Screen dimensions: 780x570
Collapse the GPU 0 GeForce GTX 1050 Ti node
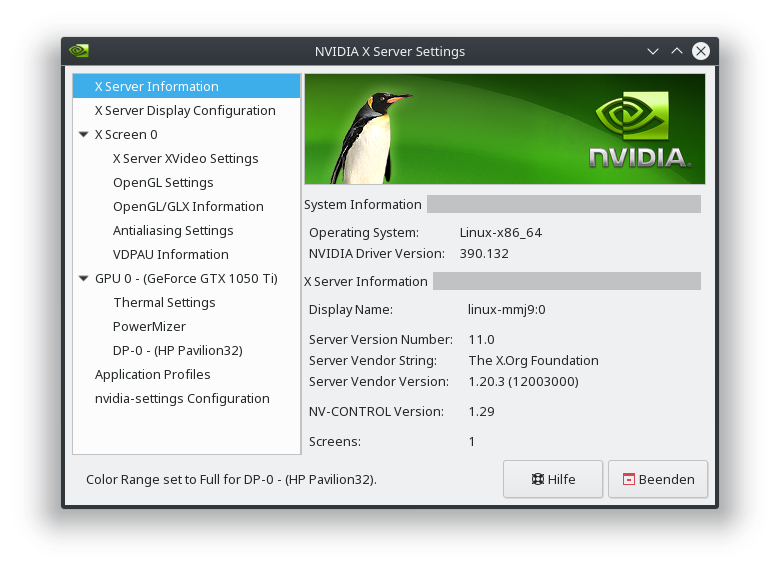84,279
